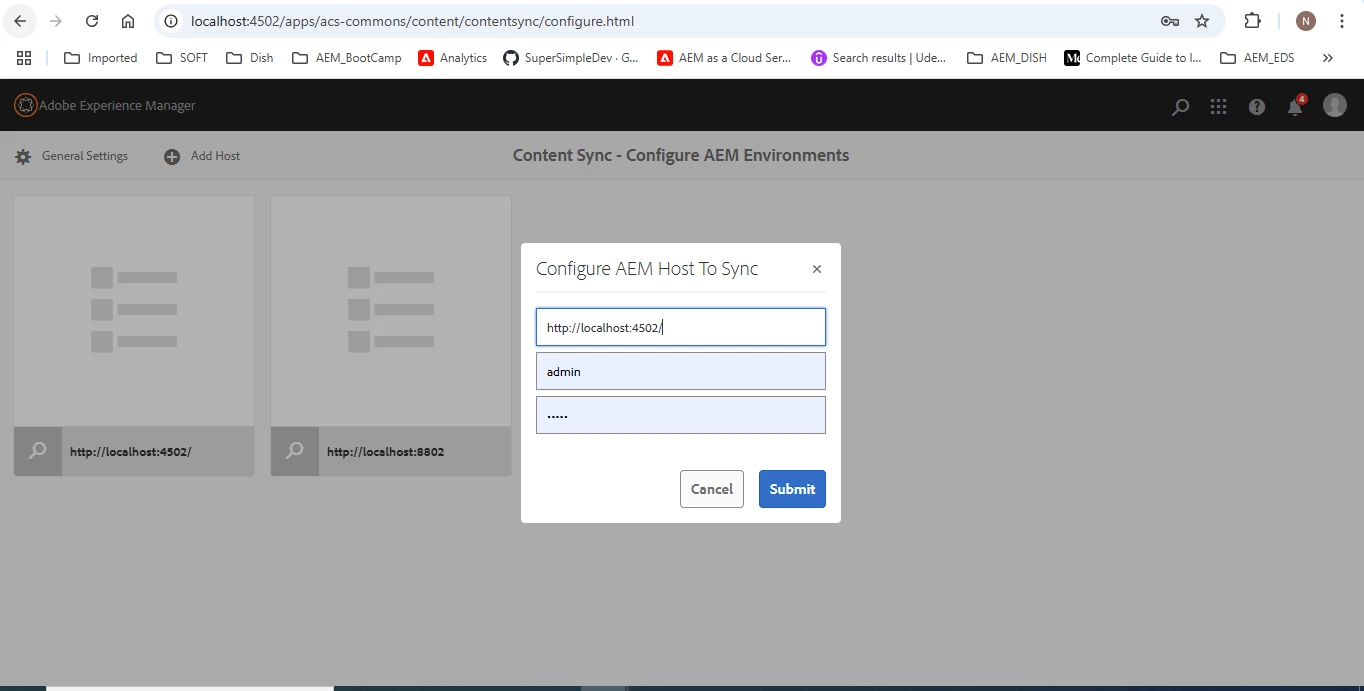
Task: Submit the AEM host configuration
Action: [792, 489]
